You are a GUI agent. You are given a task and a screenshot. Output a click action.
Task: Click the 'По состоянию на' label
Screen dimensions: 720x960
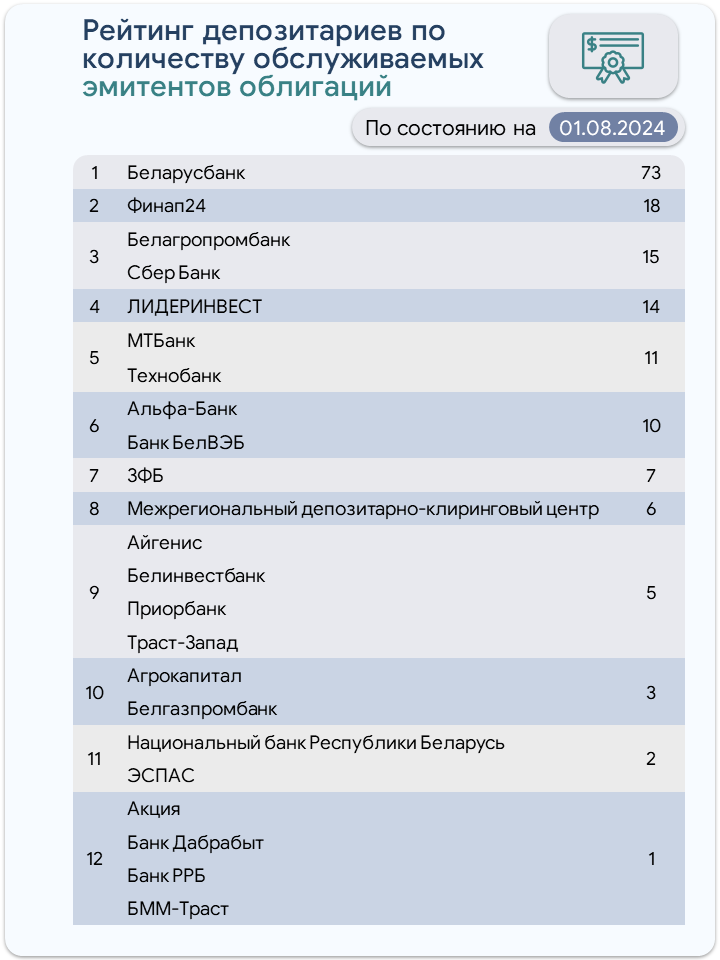click(x=450, y=128)
